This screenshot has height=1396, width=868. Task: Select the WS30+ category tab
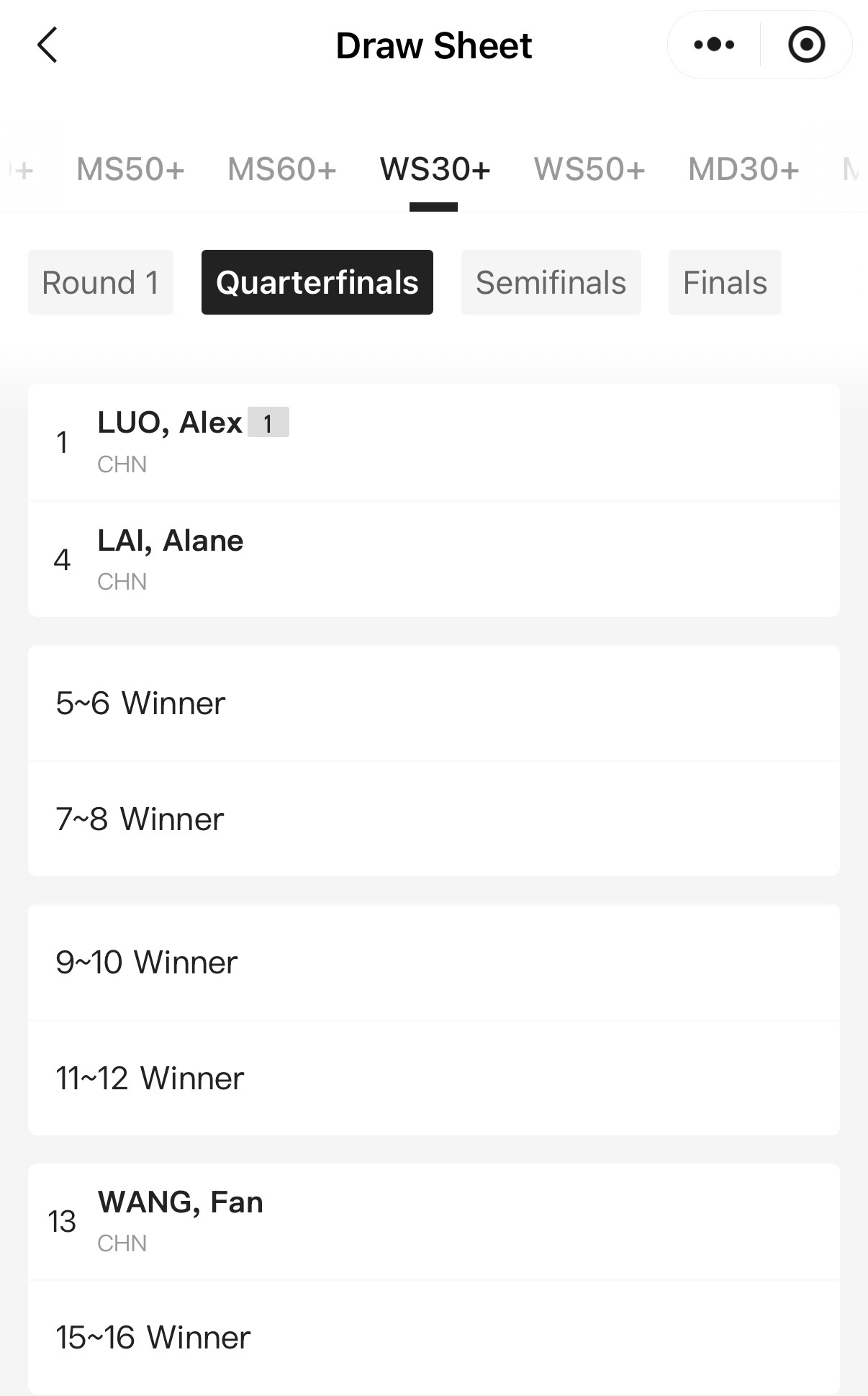click(x=435, y=169)
